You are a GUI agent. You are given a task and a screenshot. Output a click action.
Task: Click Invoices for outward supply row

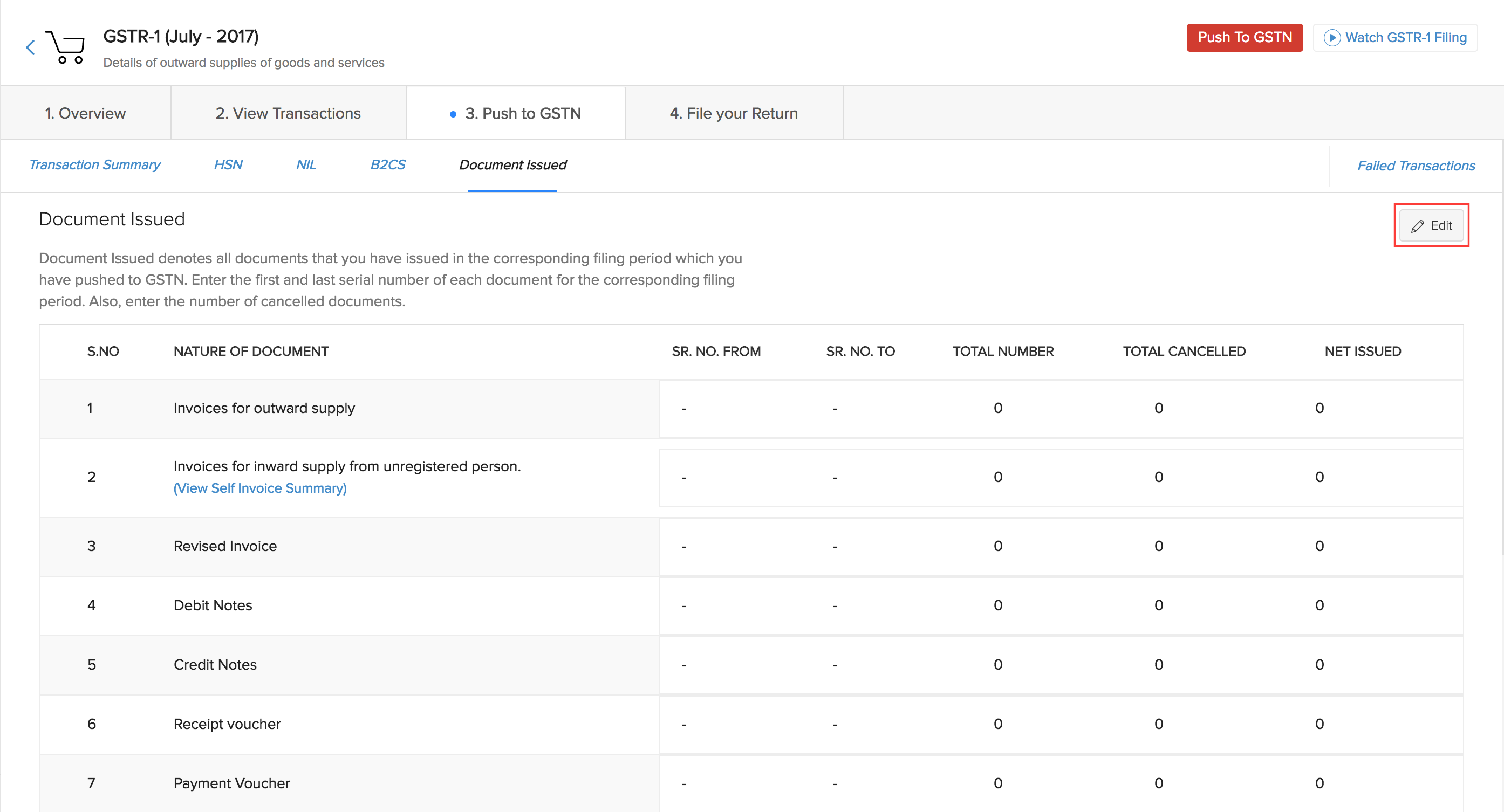coord(264,408)
